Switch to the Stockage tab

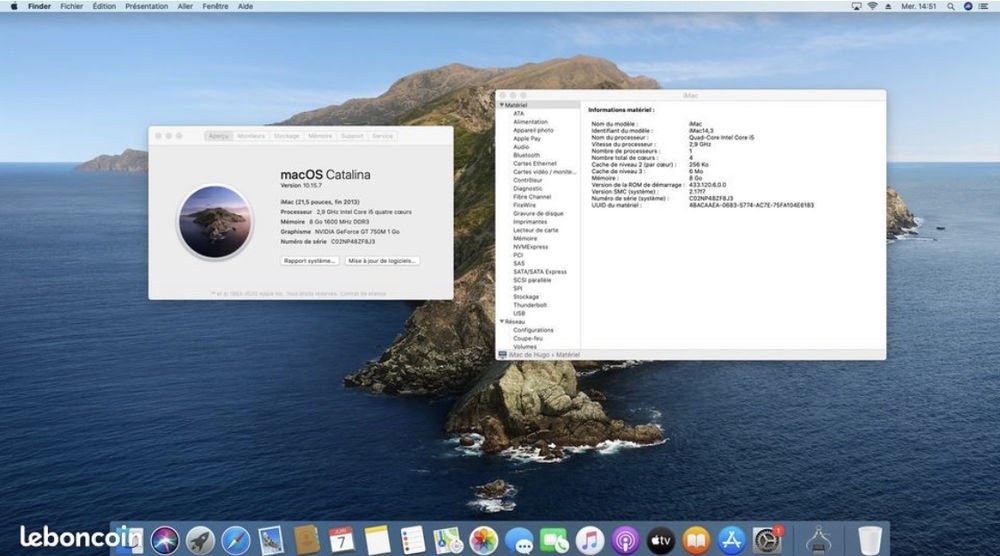(286, 136)
